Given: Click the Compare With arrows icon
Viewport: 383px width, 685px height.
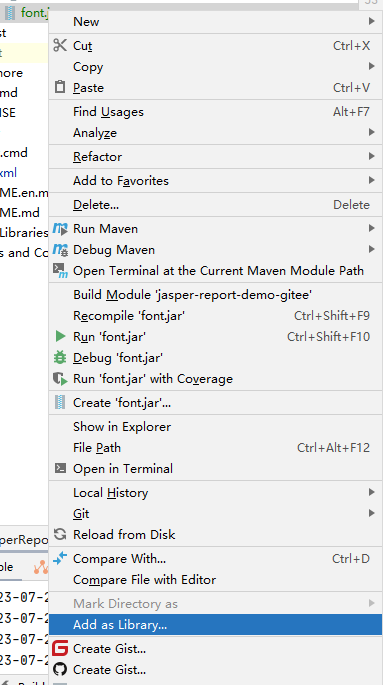Looking at the screenshot, I should pos(60,558).
